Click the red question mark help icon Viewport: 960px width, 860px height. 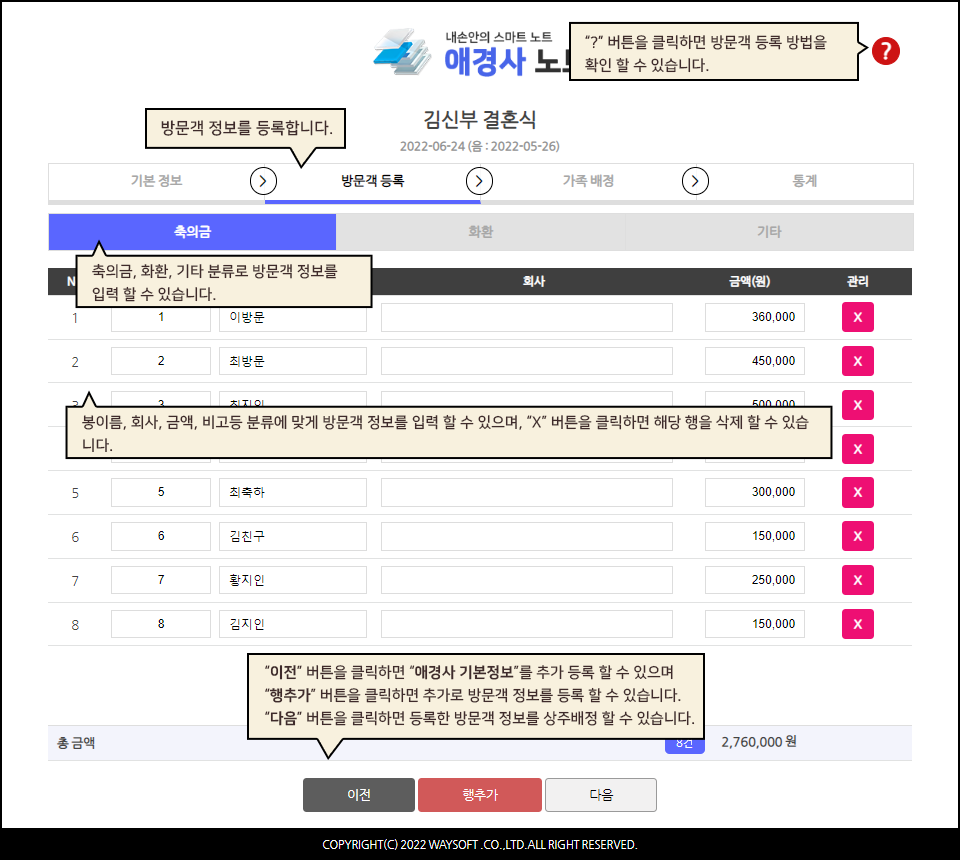pos(885,51)
